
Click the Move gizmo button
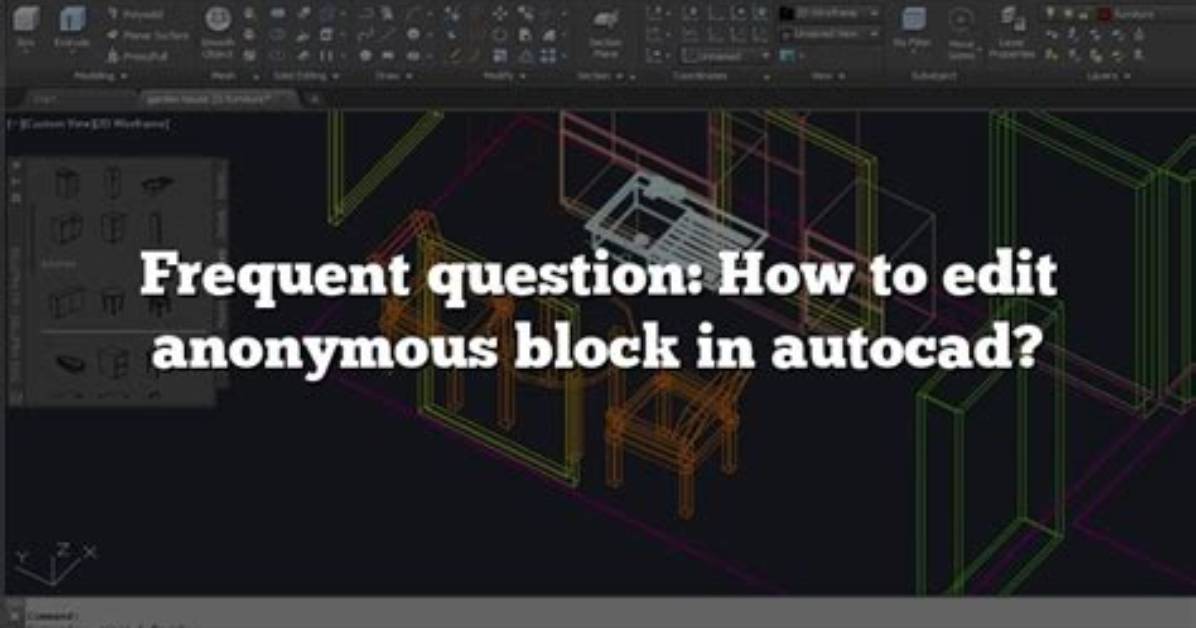pyautogui.click(x=961, y=34)
